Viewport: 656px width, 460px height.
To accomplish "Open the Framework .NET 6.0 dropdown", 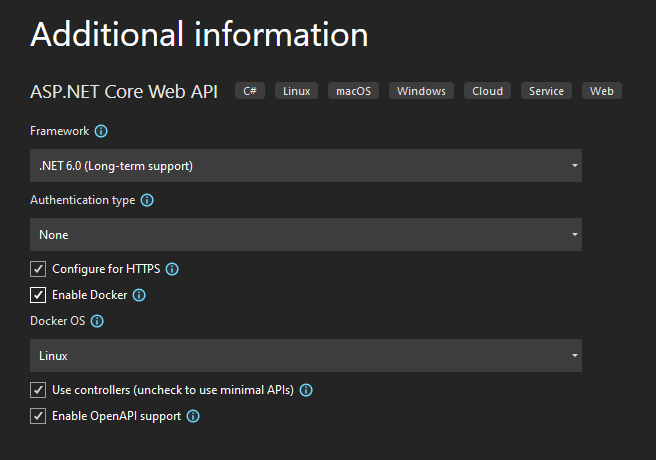I will point(306,166).
